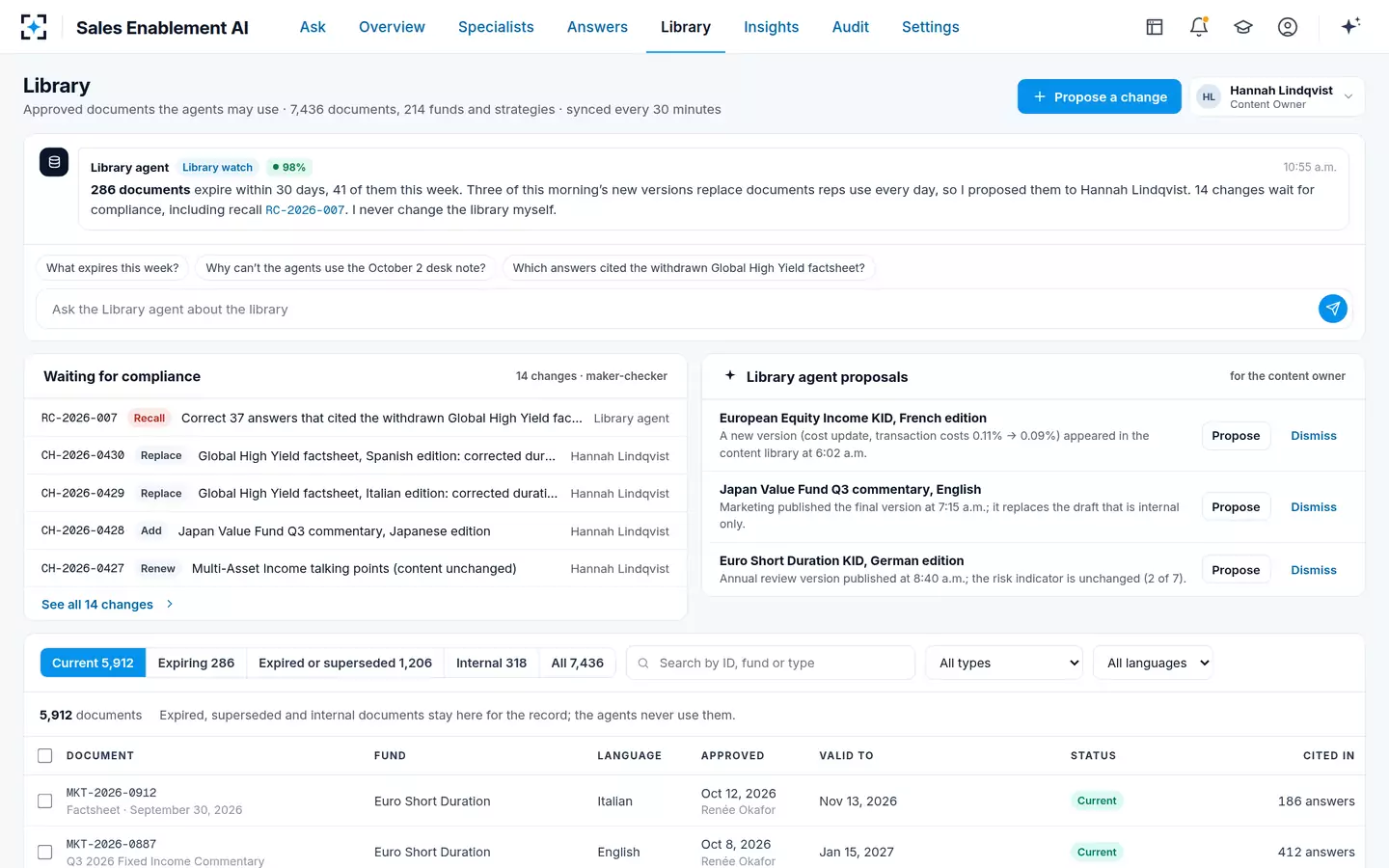1389x868 pixels.
Task: Click the Library agent database icon
Action: tap(54, 162)
